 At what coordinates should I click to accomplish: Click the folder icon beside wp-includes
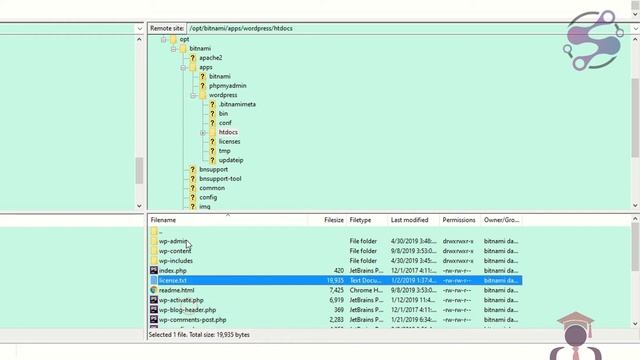tap(153, 260)
